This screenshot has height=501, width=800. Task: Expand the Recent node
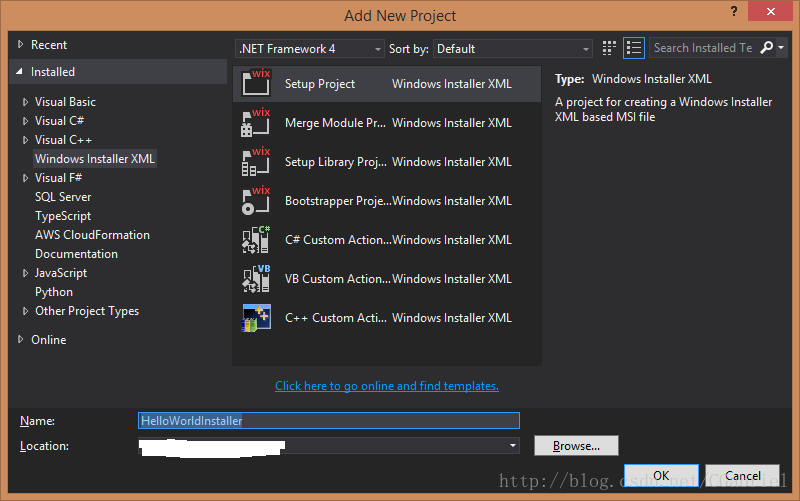[20, 44]
